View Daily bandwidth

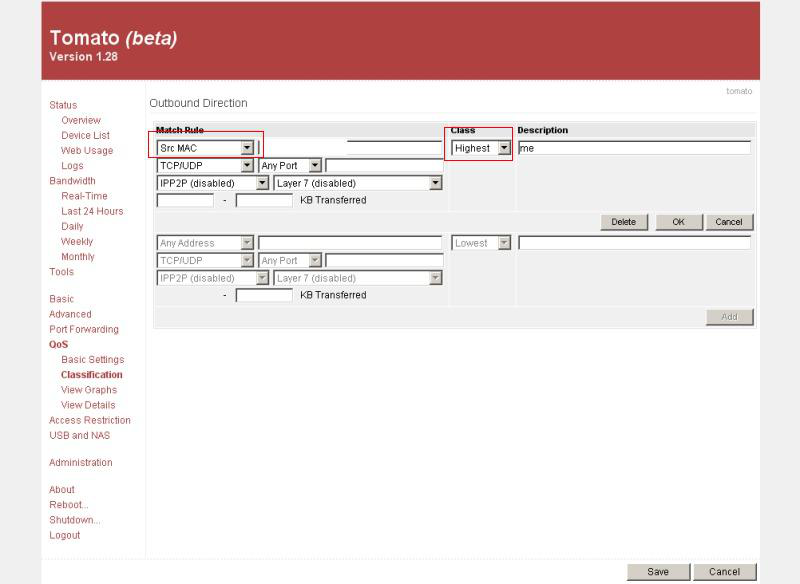coord(72,226)
